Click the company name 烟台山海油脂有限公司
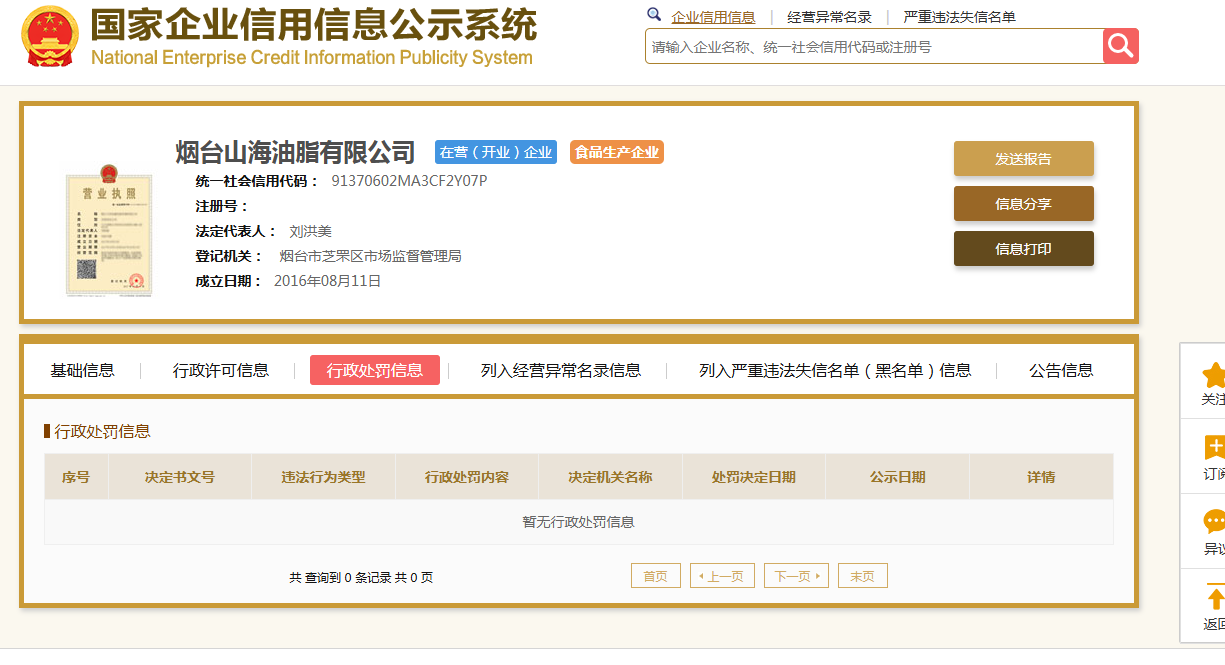Viewport: 1225px width, 665px height. (295, 152)
